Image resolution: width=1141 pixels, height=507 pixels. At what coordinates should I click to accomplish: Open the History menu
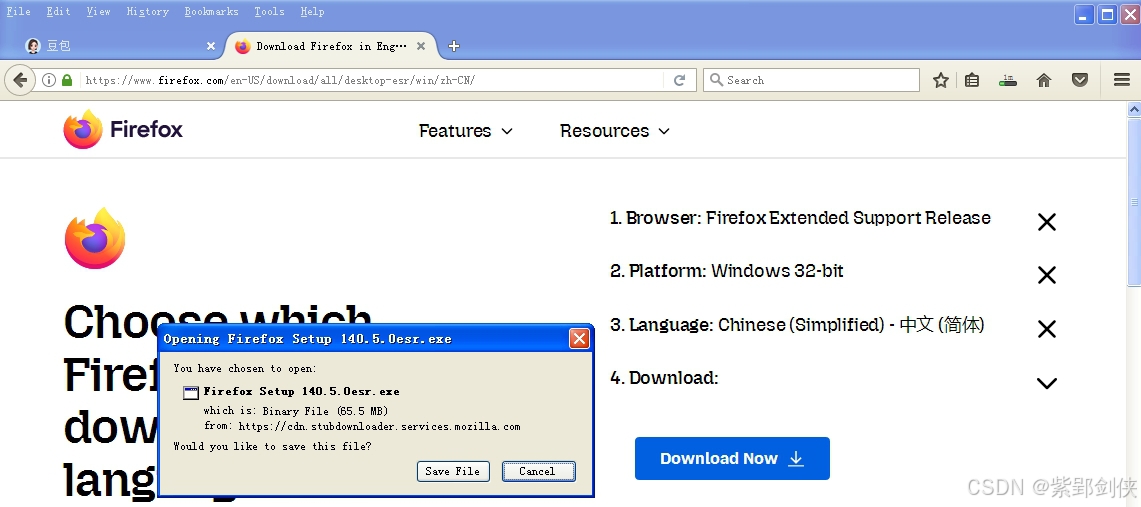coord(147,11)
